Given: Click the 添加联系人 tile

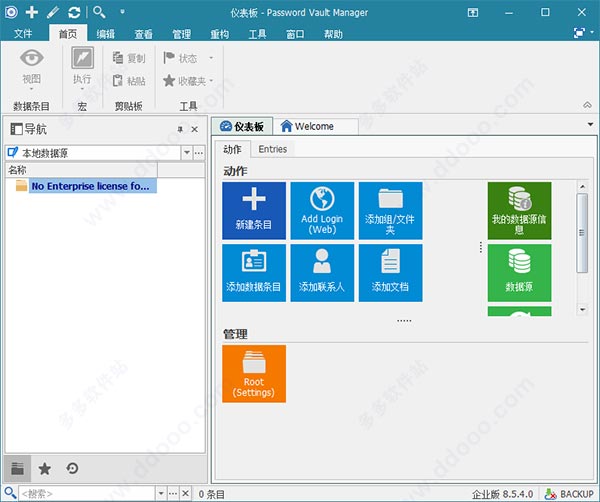Looking at the screenshot, I should [322, 273].
